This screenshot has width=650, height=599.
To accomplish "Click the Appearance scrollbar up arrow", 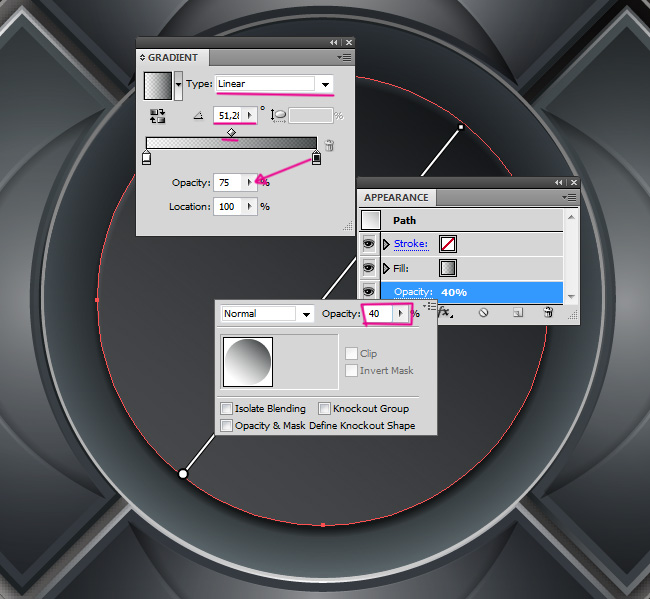I will click(x=571, y=217).
